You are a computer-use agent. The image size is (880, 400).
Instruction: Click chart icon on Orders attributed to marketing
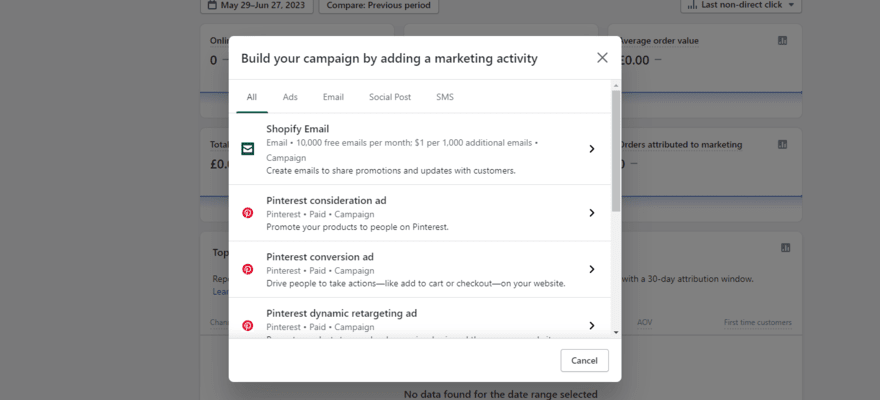click(x=783, y=144)
